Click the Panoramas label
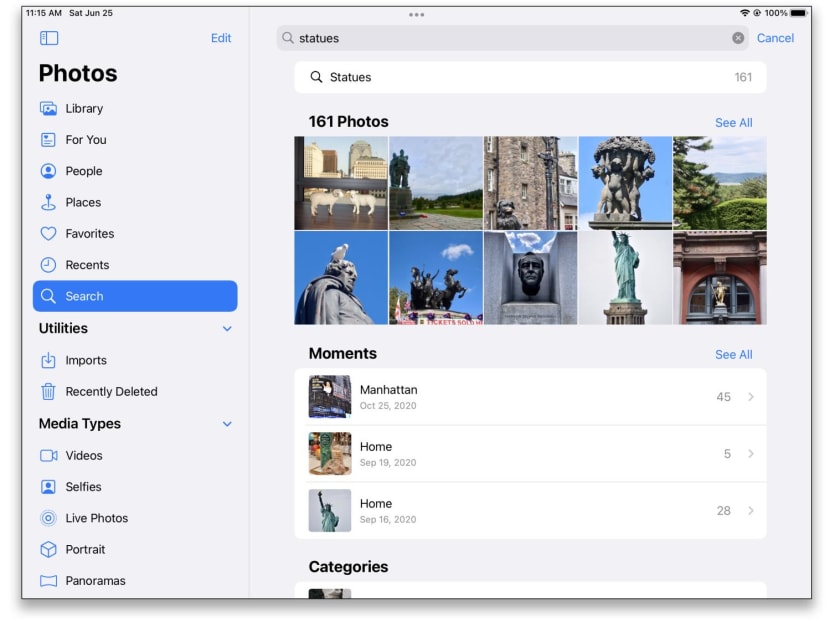 pos(96,581)
